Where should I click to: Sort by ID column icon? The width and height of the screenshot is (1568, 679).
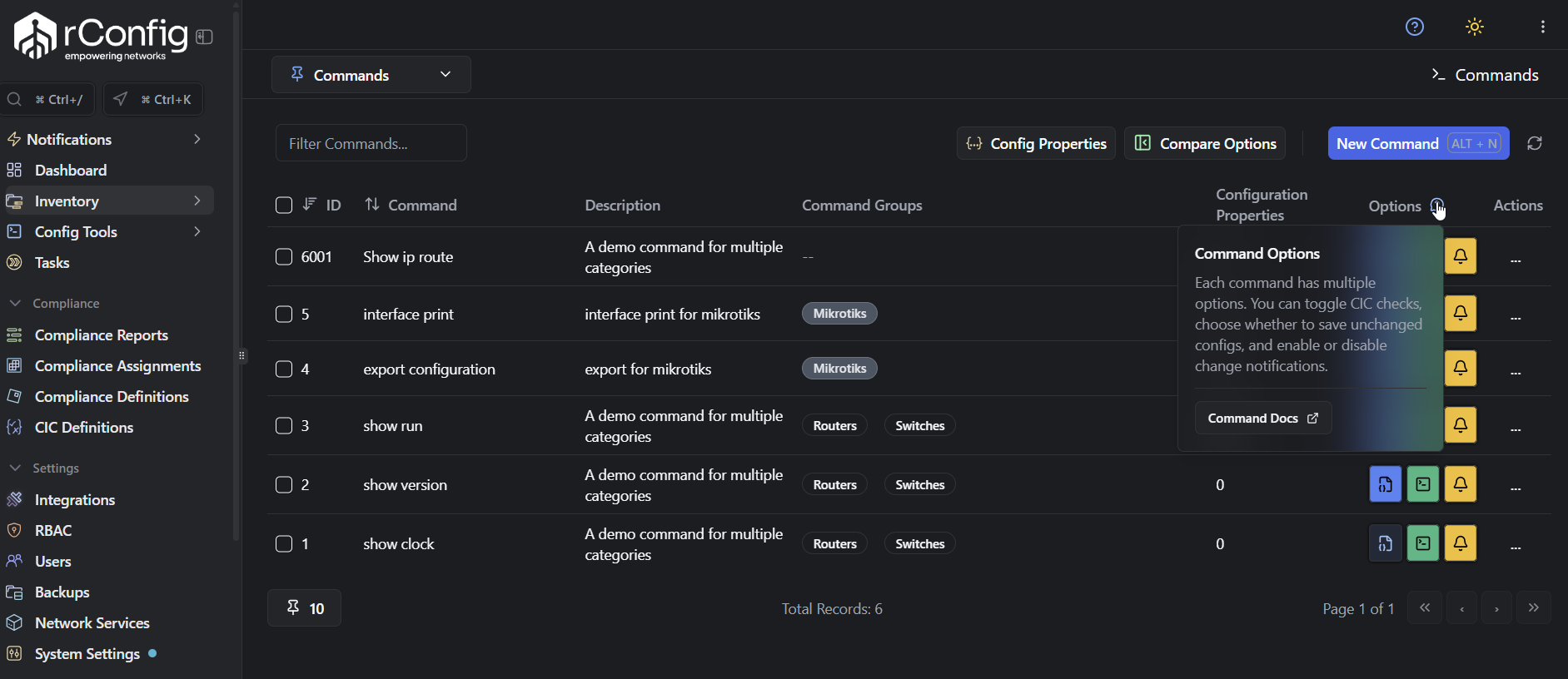[x=310, y=205]
